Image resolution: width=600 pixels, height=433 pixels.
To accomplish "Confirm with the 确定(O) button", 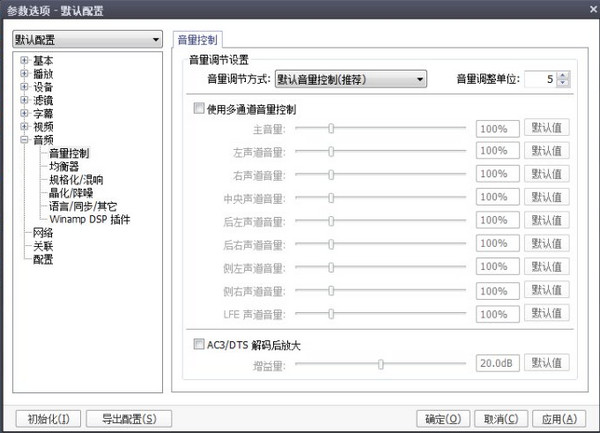I will [x=443, y=419].
